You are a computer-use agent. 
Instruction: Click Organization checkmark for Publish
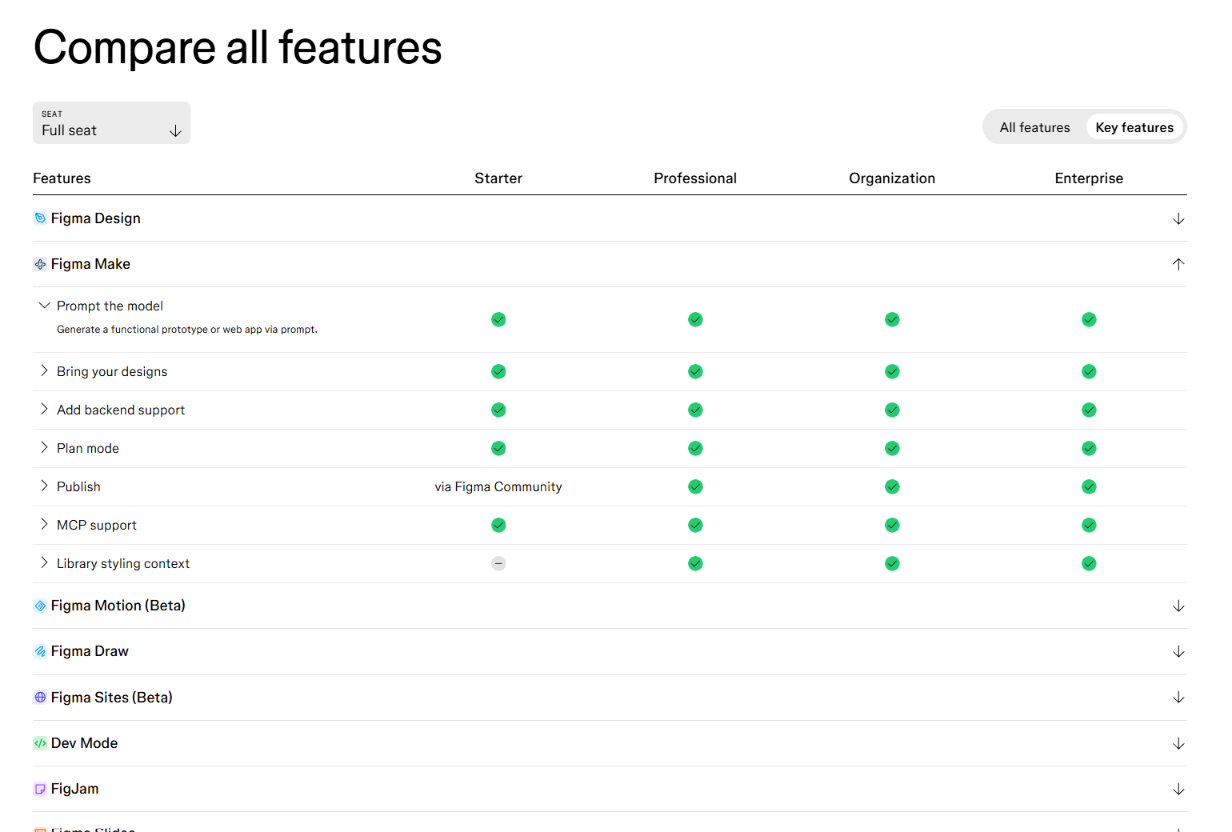coord(892,487)
